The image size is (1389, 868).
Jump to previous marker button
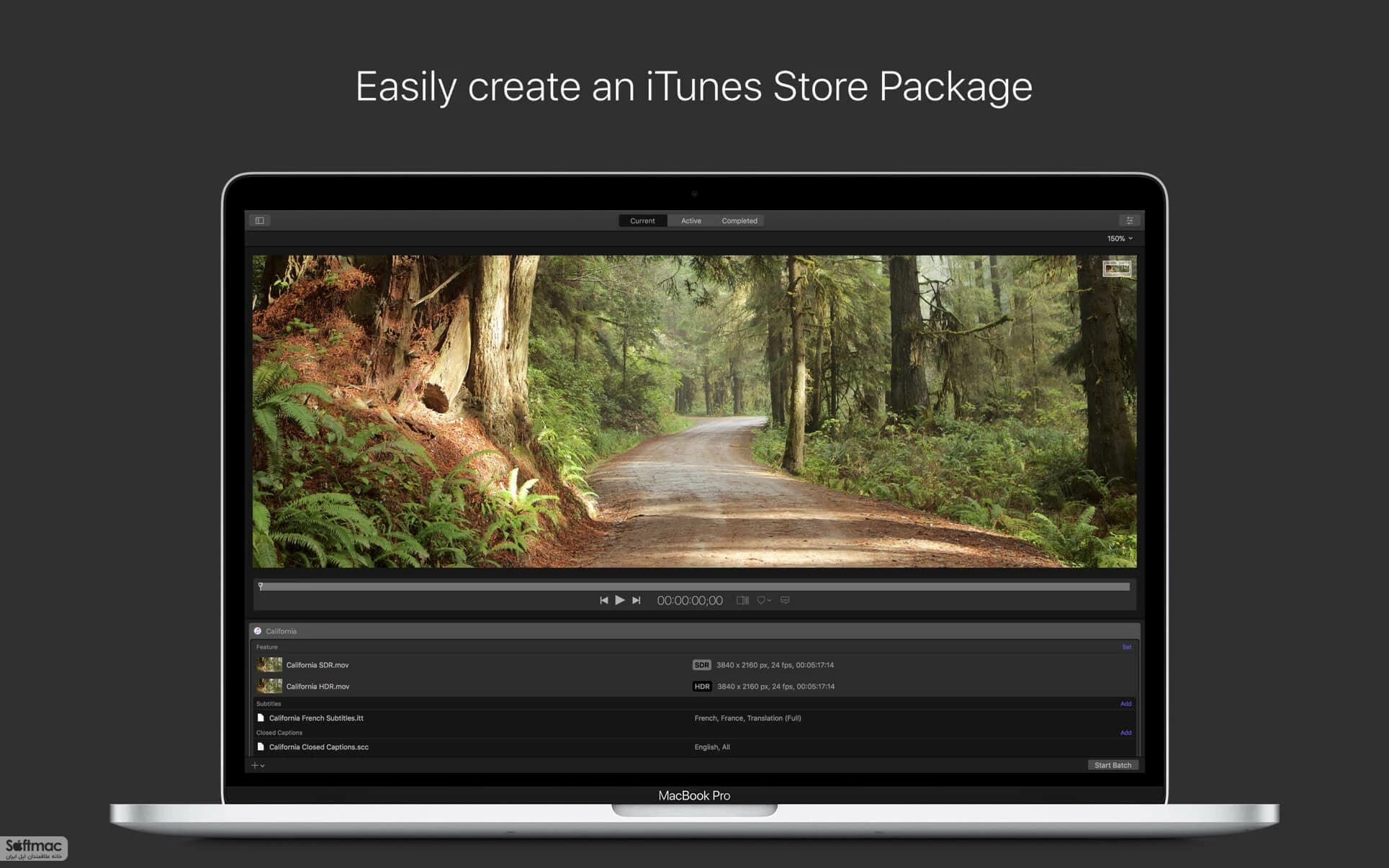point(603,600)
